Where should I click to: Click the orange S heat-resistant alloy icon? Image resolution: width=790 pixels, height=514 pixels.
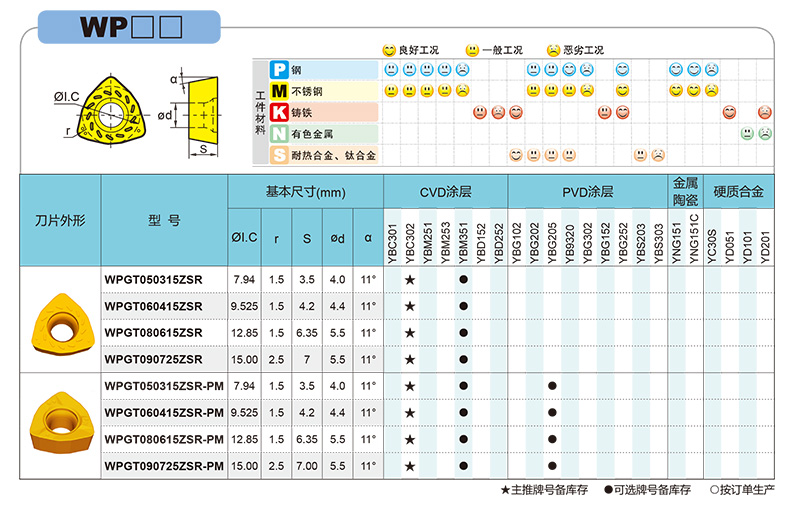tap(279, 155)
